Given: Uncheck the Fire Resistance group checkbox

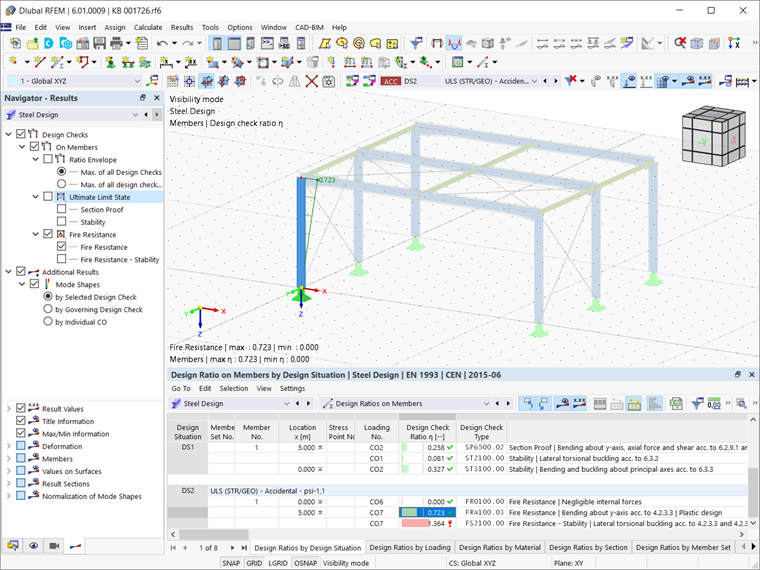Looking at the screenshot, I should pos(48,234).
